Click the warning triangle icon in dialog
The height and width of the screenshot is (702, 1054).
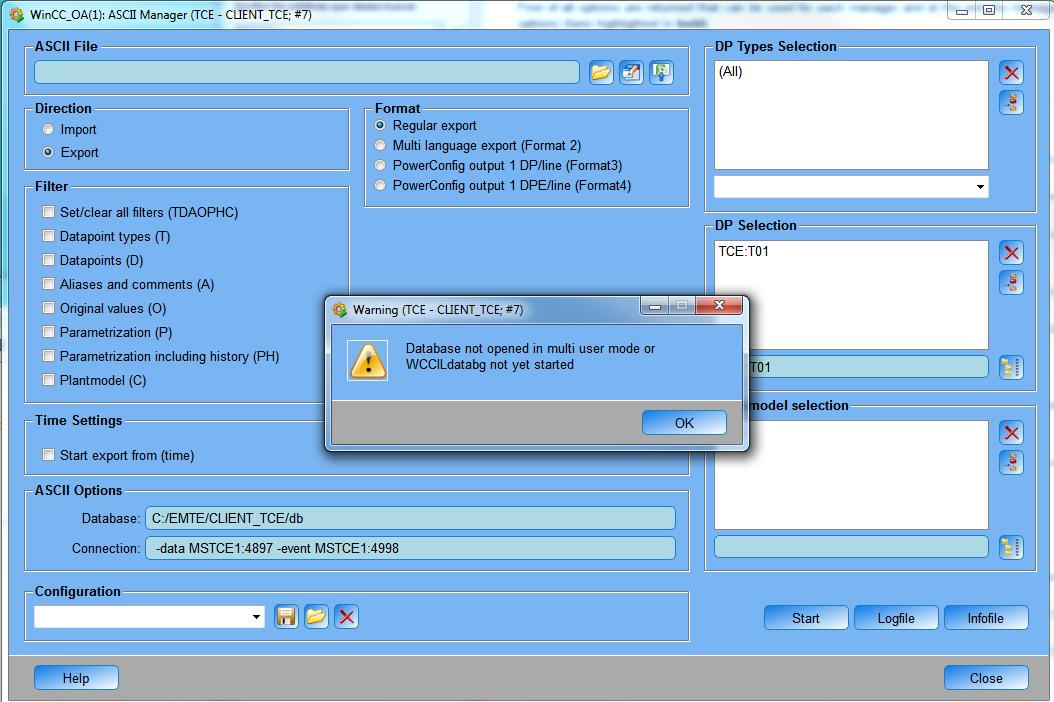[368, 360]
